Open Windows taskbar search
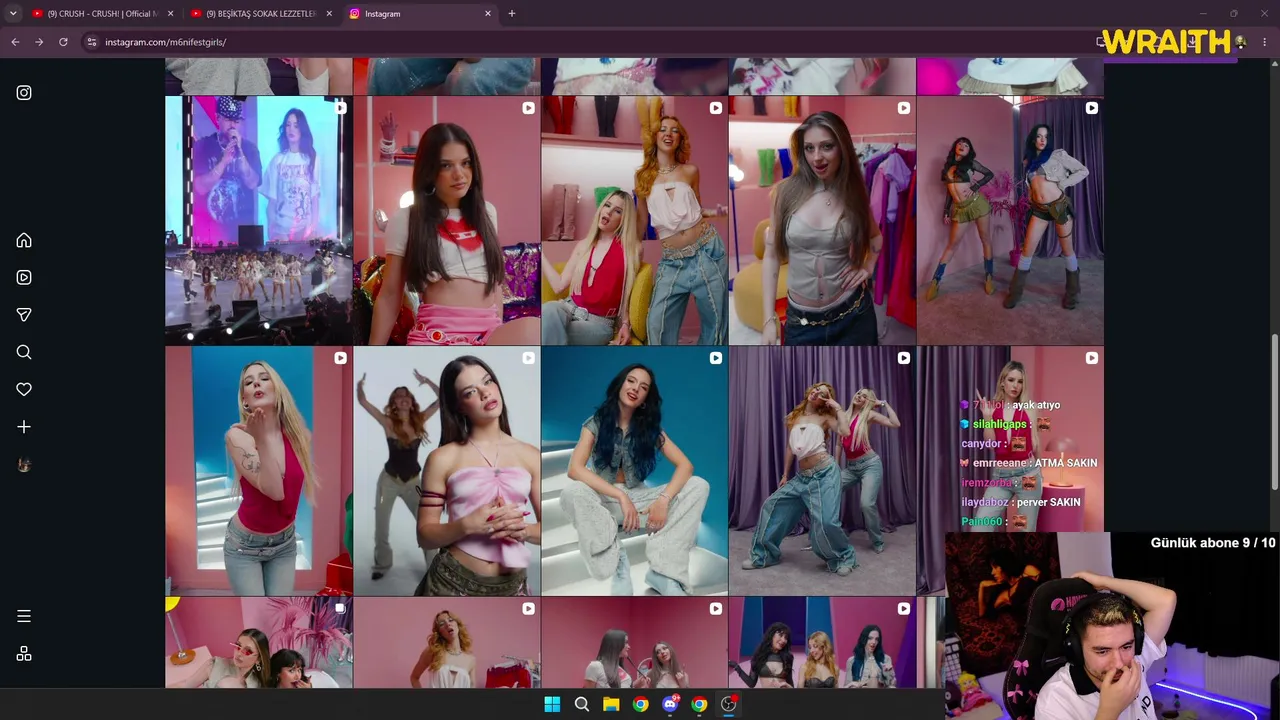The height and width of the screenshot is (720, 1280). click(581, 704)
